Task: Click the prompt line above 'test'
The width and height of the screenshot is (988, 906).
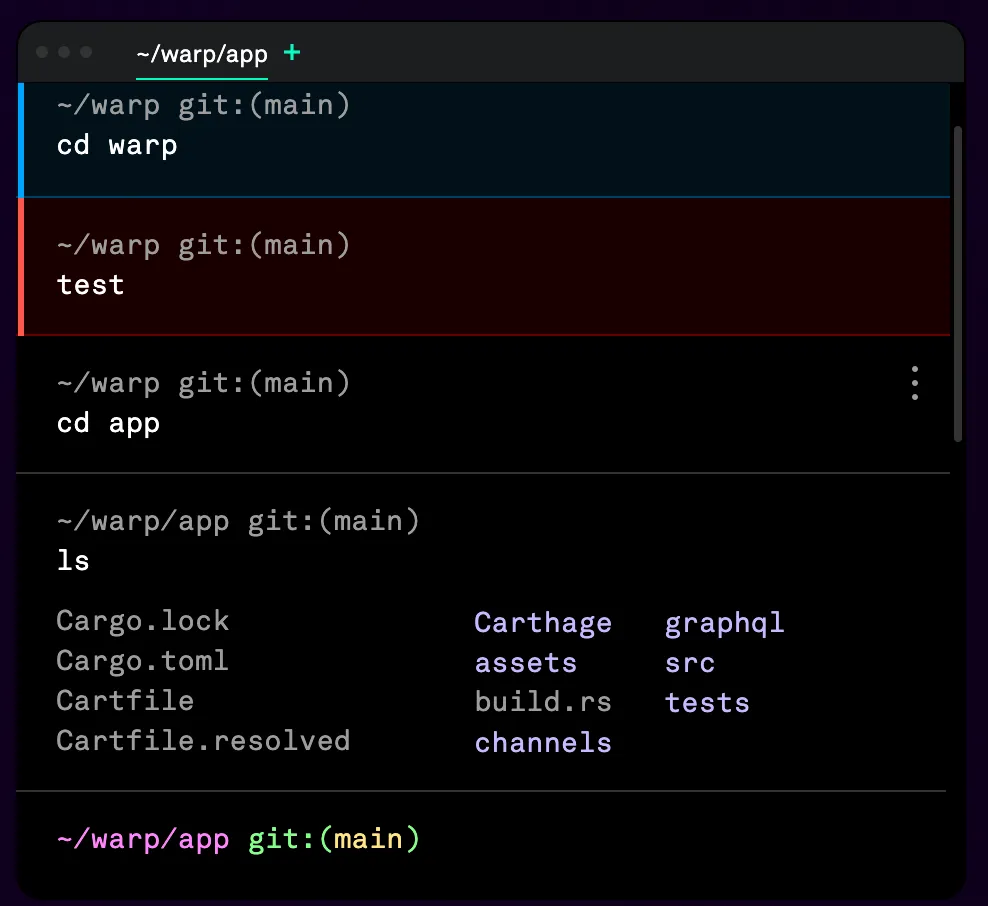Action: pos(203,245)
